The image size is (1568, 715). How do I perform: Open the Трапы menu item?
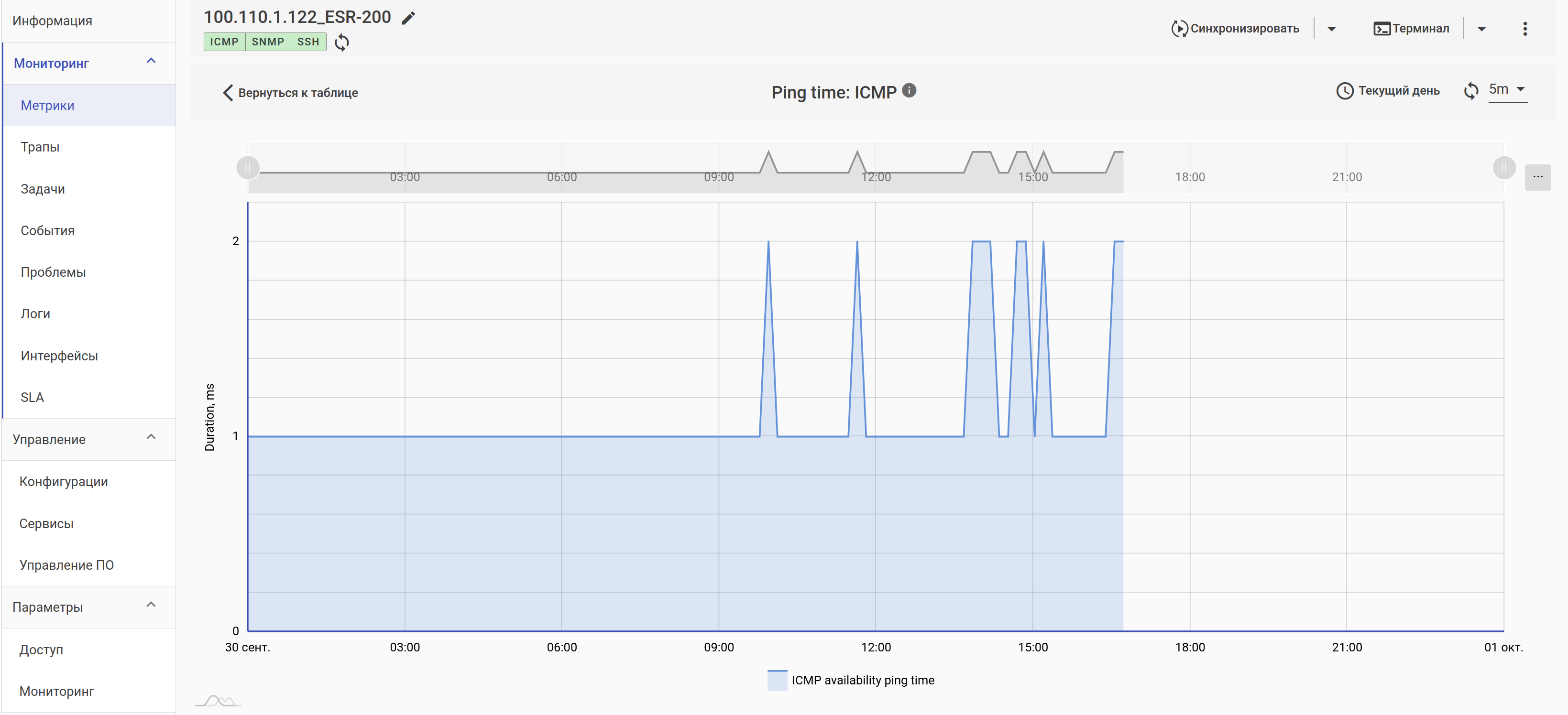click(x=40, y=147)
